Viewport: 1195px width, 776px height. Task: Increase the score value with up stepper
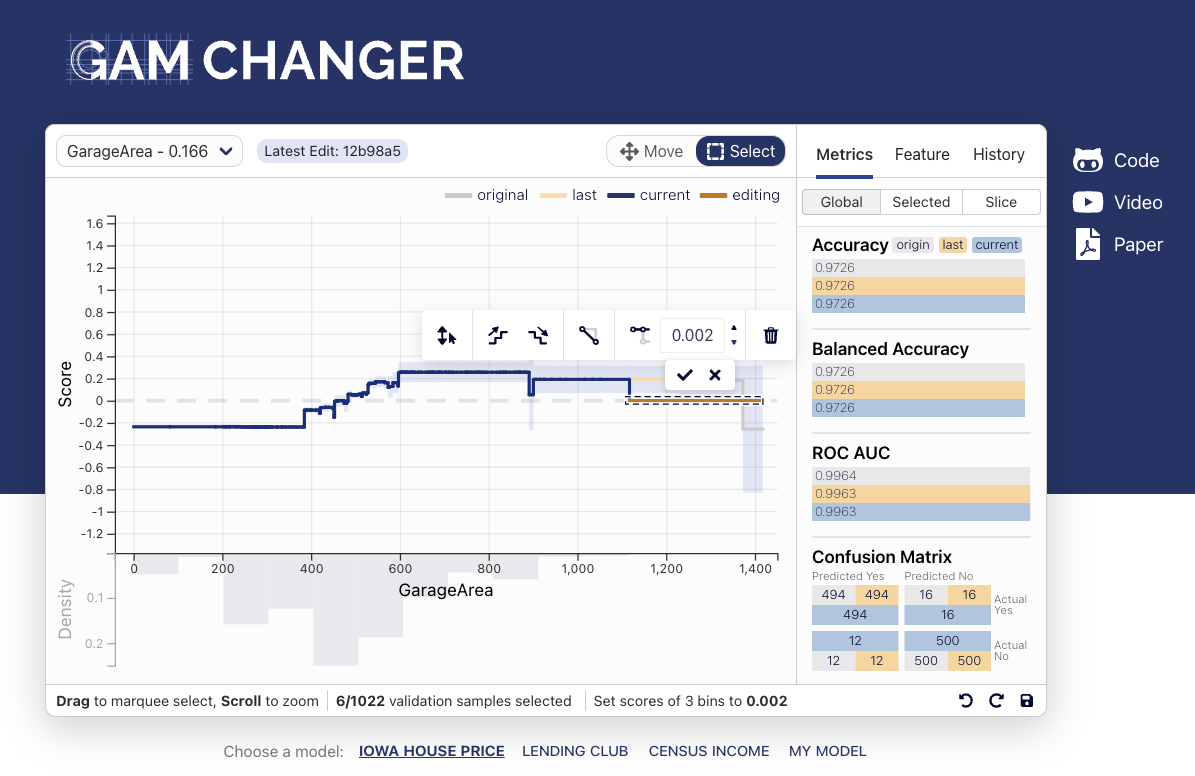coord(734,327)
